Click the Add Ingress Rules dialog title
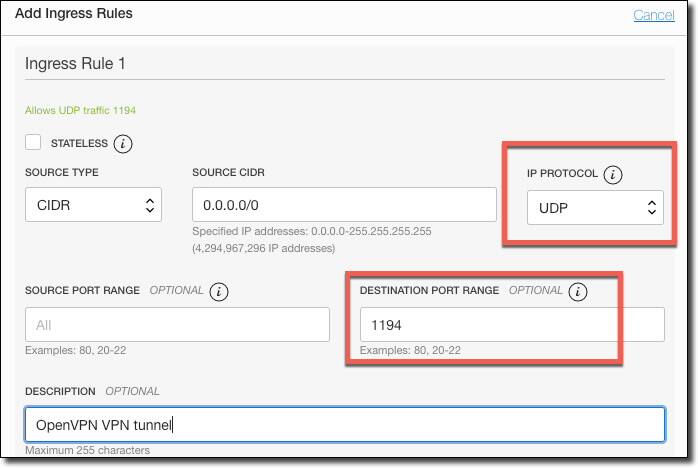 click(x=74, y=14)
